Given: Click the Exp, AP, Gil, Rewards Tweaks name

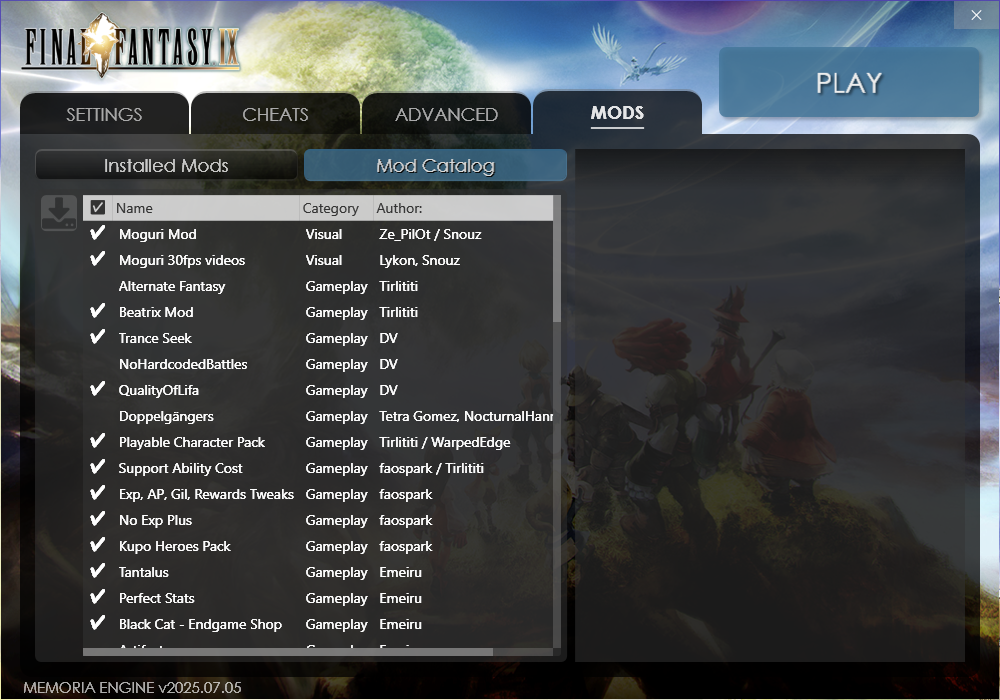Looking at the screenshot, I should pos(207,494).
